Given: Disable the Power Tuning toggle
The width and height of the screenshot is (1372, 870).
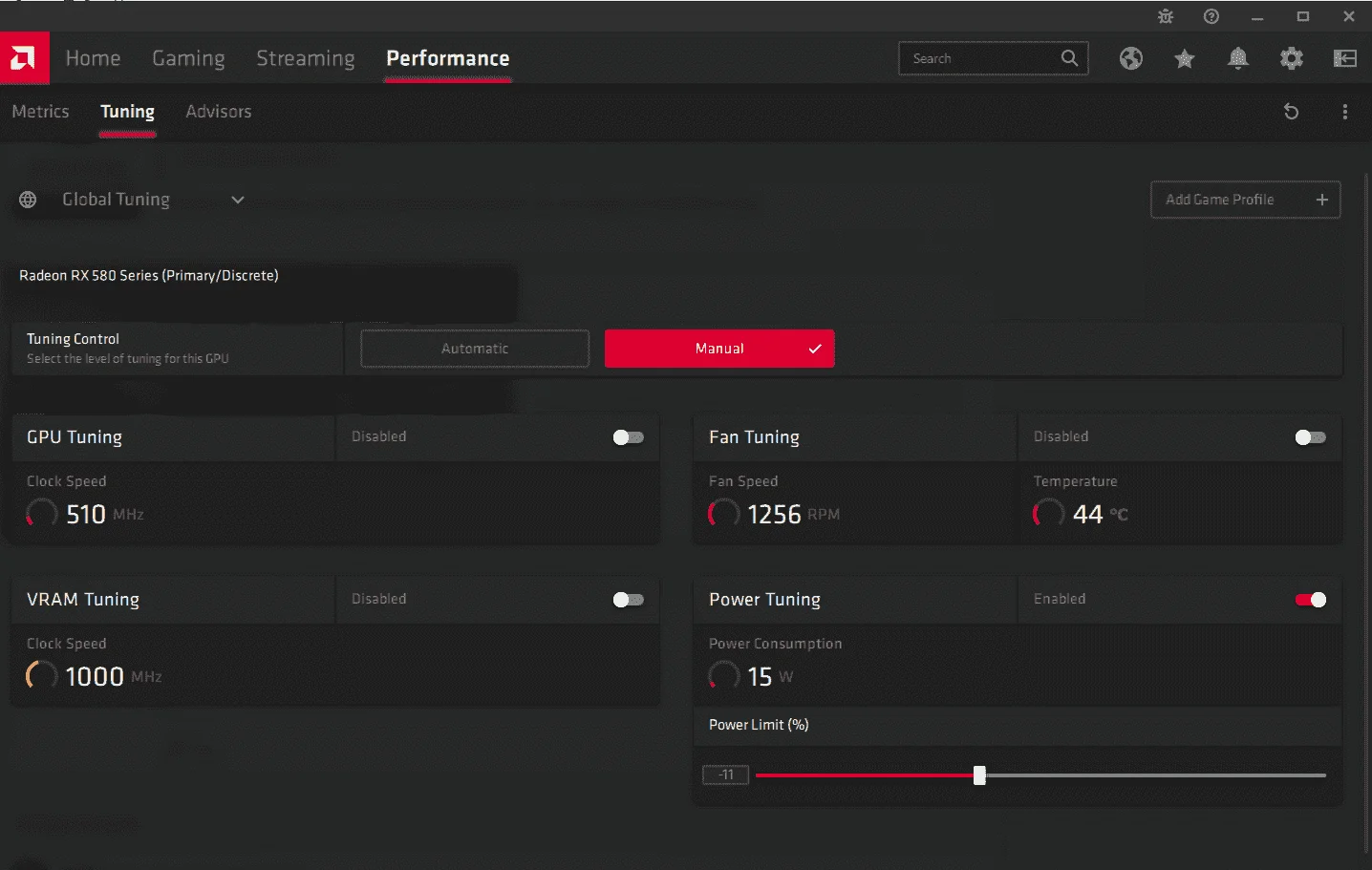Looking at the screenshot, I should tap(1311, 600).
